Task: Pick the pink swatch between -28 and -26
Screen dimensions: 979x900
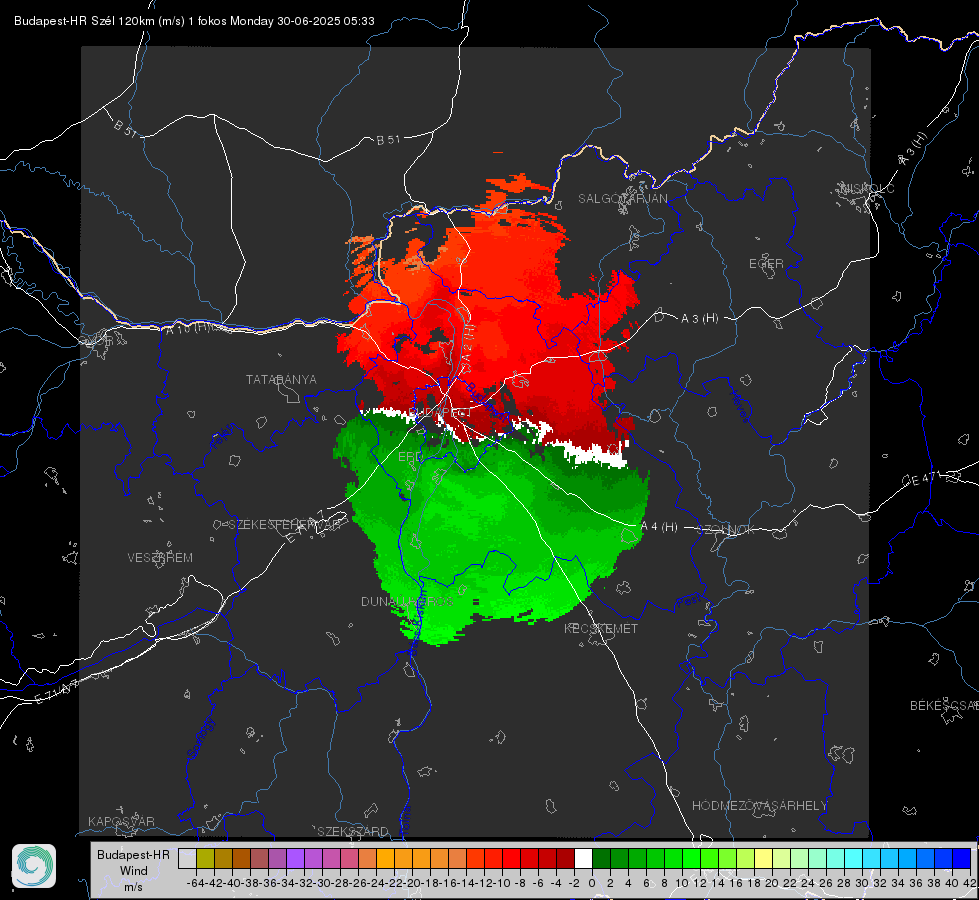Action: point(349,858)
